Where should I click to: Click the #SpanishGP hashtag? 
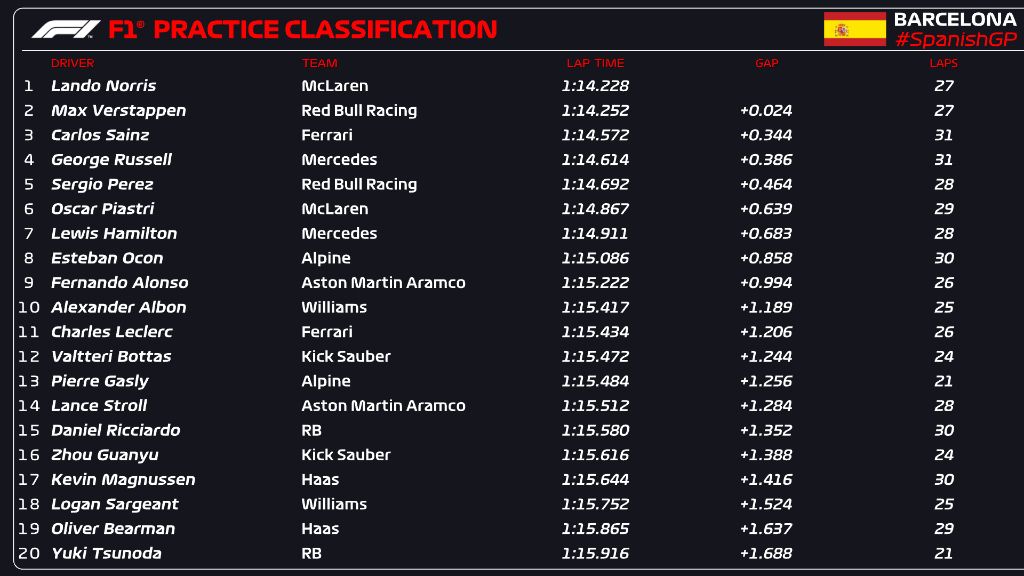click(955, 39)
